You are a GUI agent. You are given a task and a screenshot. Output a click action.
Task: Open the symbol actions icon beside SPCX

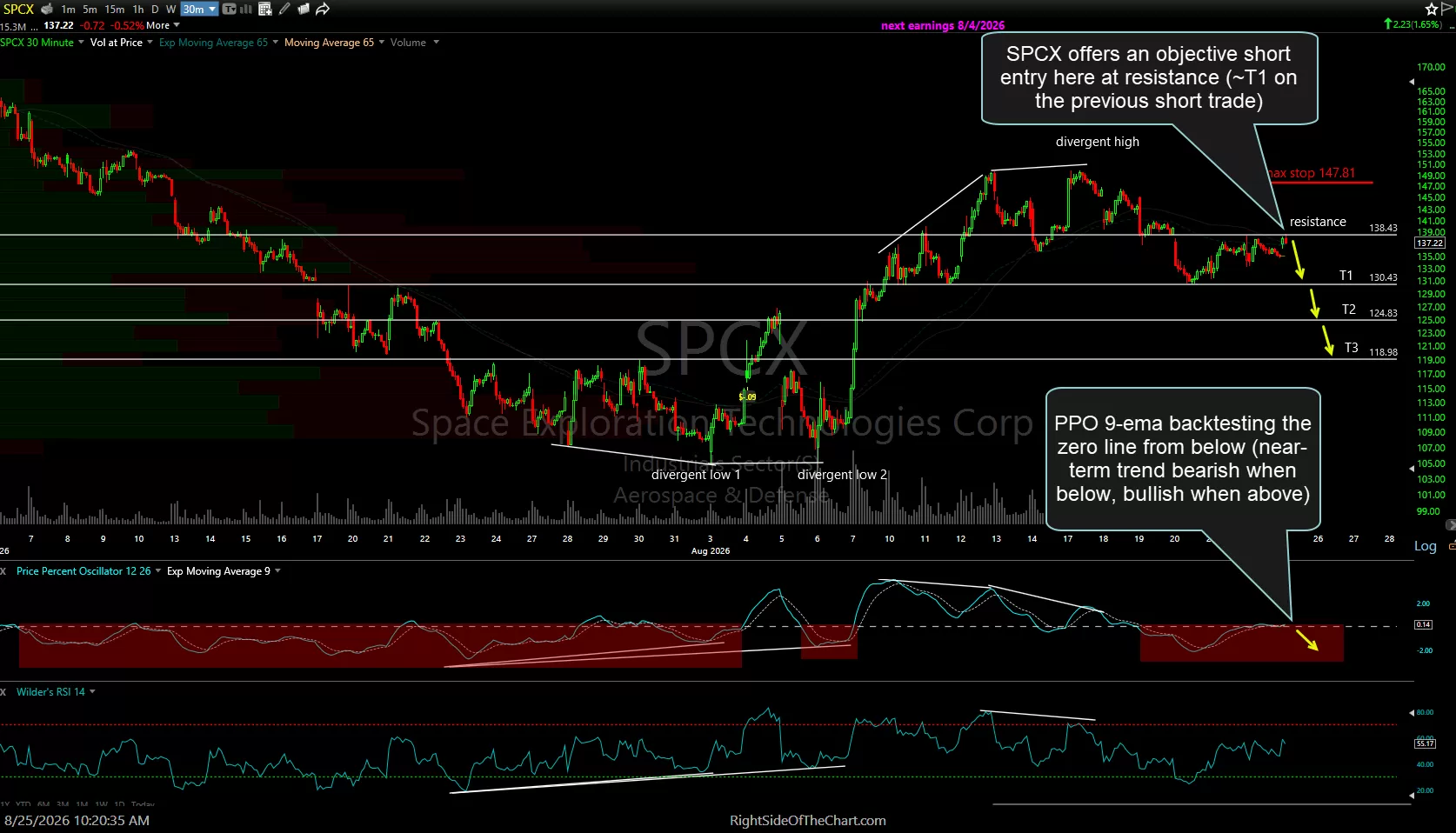pos(47,9)
